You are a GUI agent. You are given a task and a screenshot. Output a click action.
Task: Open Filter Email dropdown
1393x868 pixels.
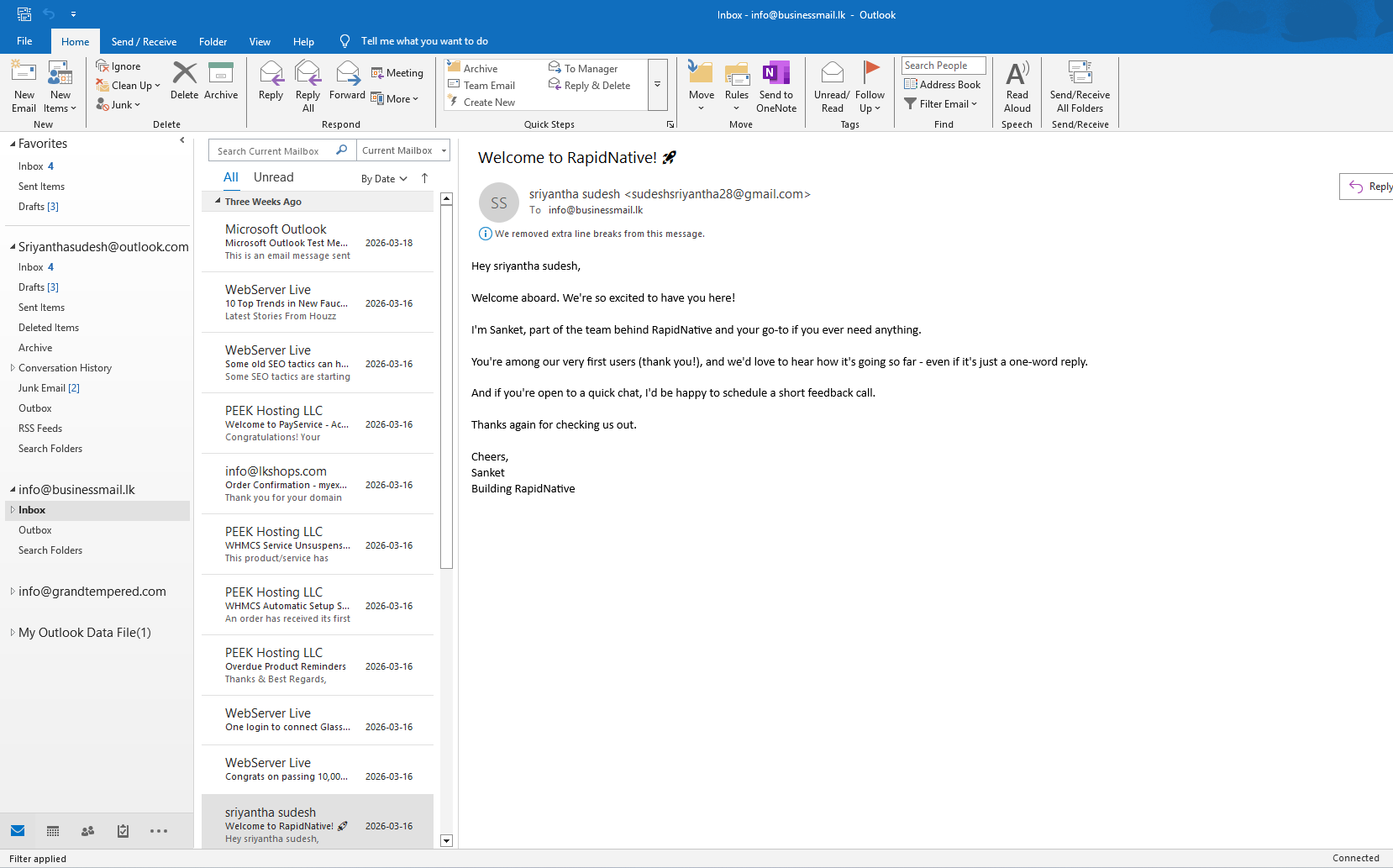pos(941,104)
